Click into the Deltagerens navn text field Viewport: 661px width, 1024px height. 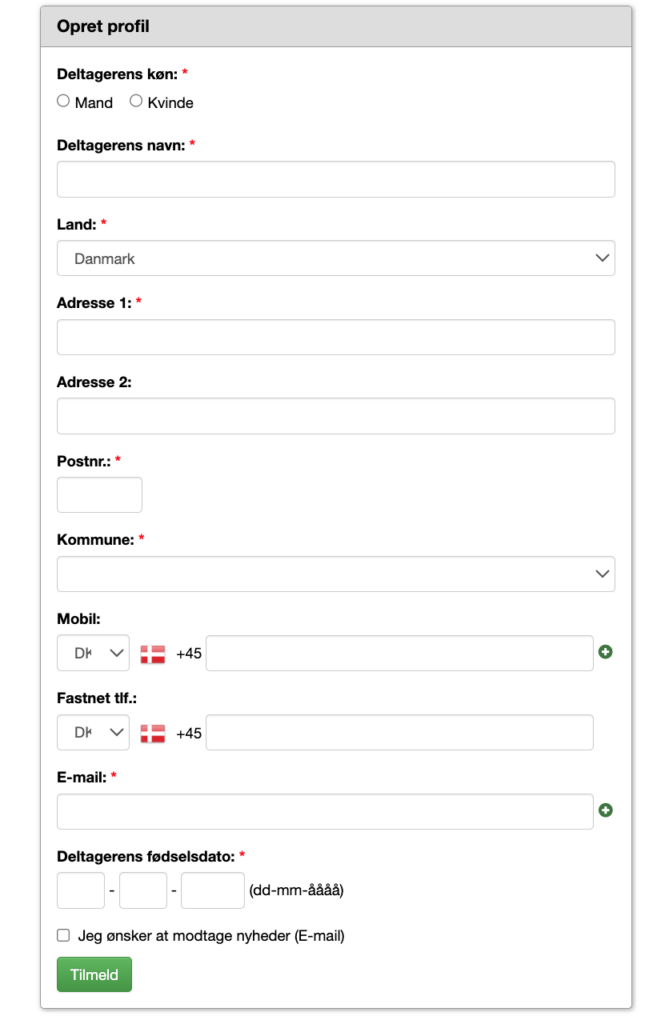[x=335, y=180]
